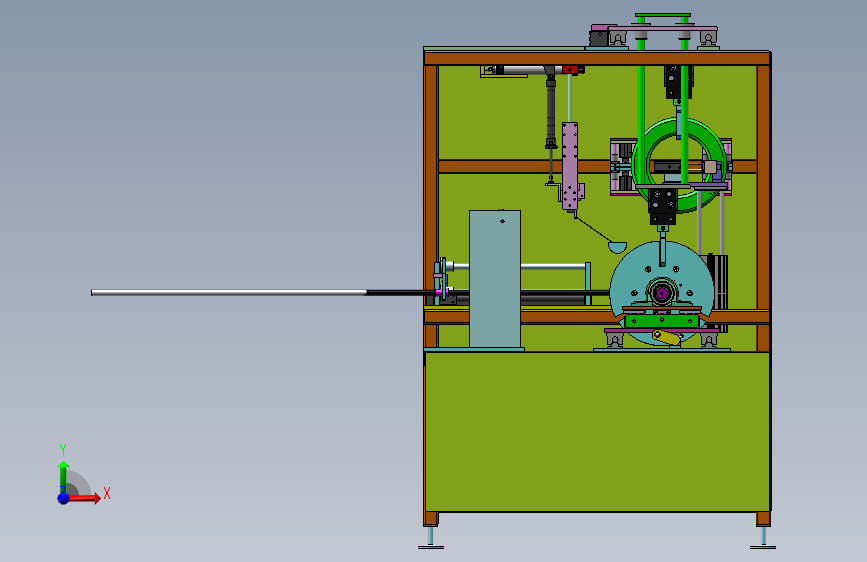This screenshot has height=562, width=867.
Task: Select the small teal half-bowl cup
Action: 617,247
